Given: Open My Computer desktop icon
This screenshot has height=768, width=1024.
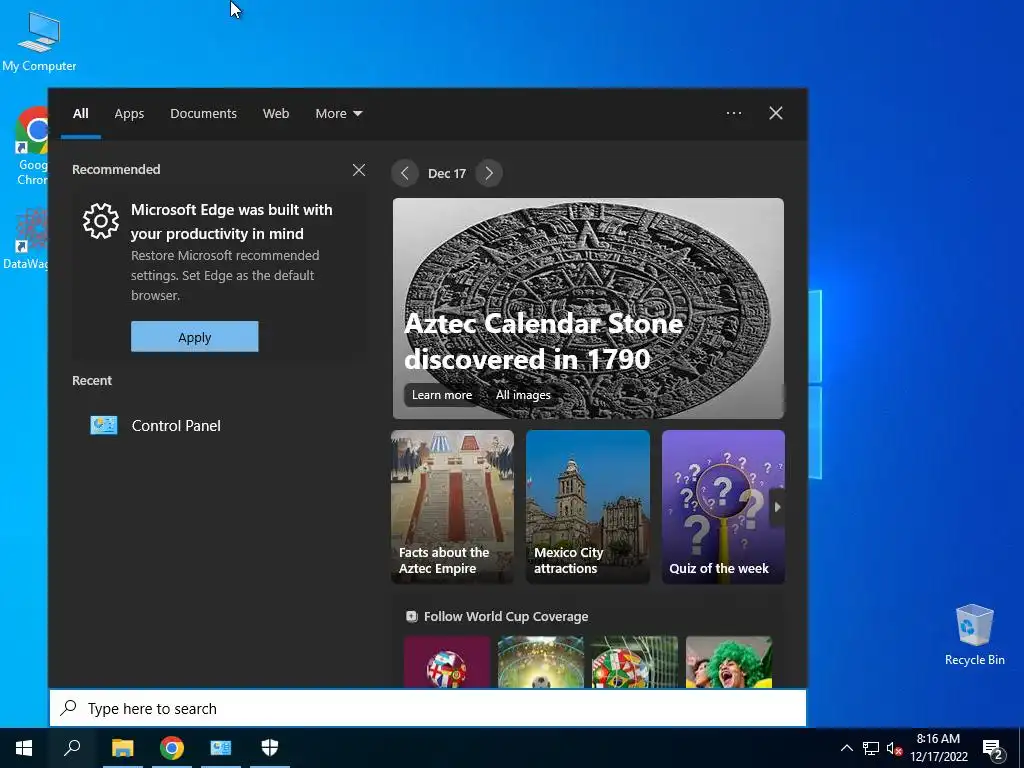Looking at the screenshot, I should pyautogui.click(x=39, y=40).
